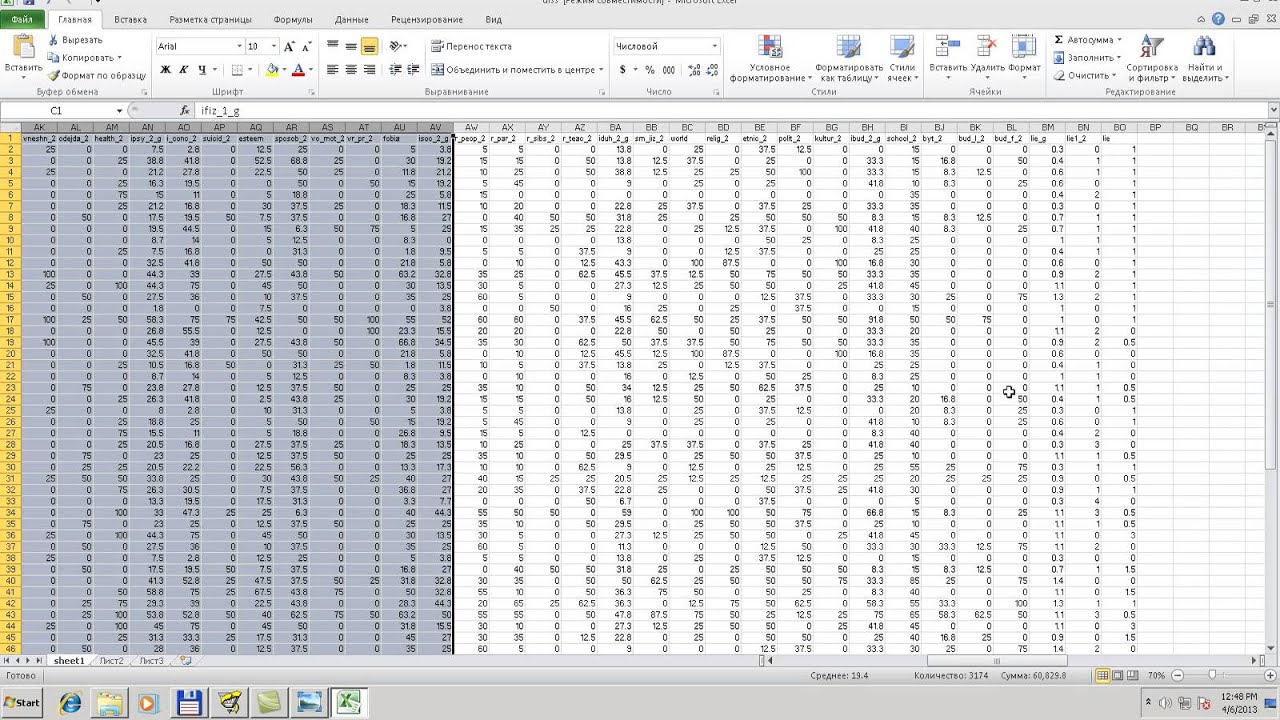Expand the formula bar with the right-side arrow

click(x=1271, y=111)
